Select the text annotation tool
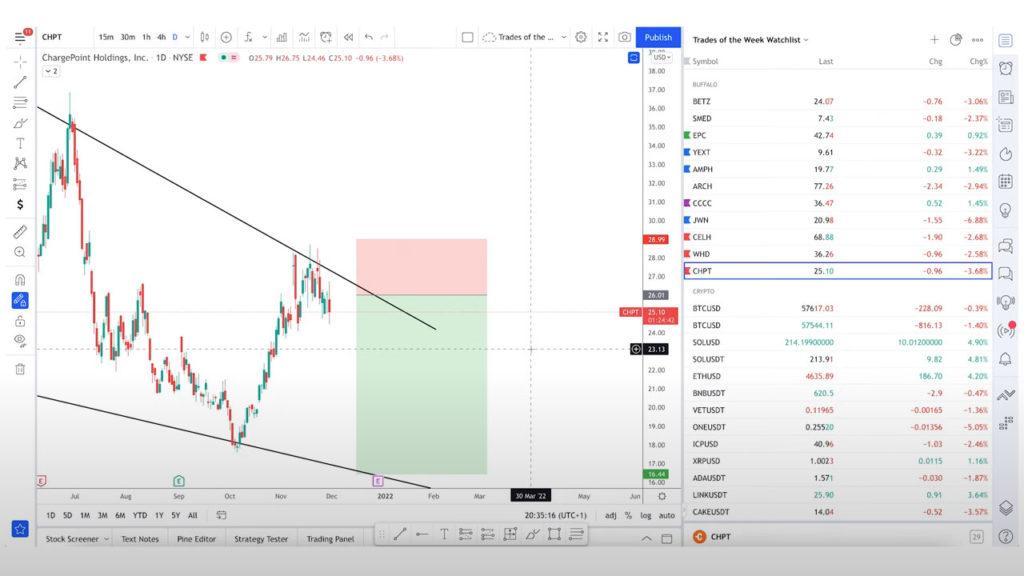 20,143
